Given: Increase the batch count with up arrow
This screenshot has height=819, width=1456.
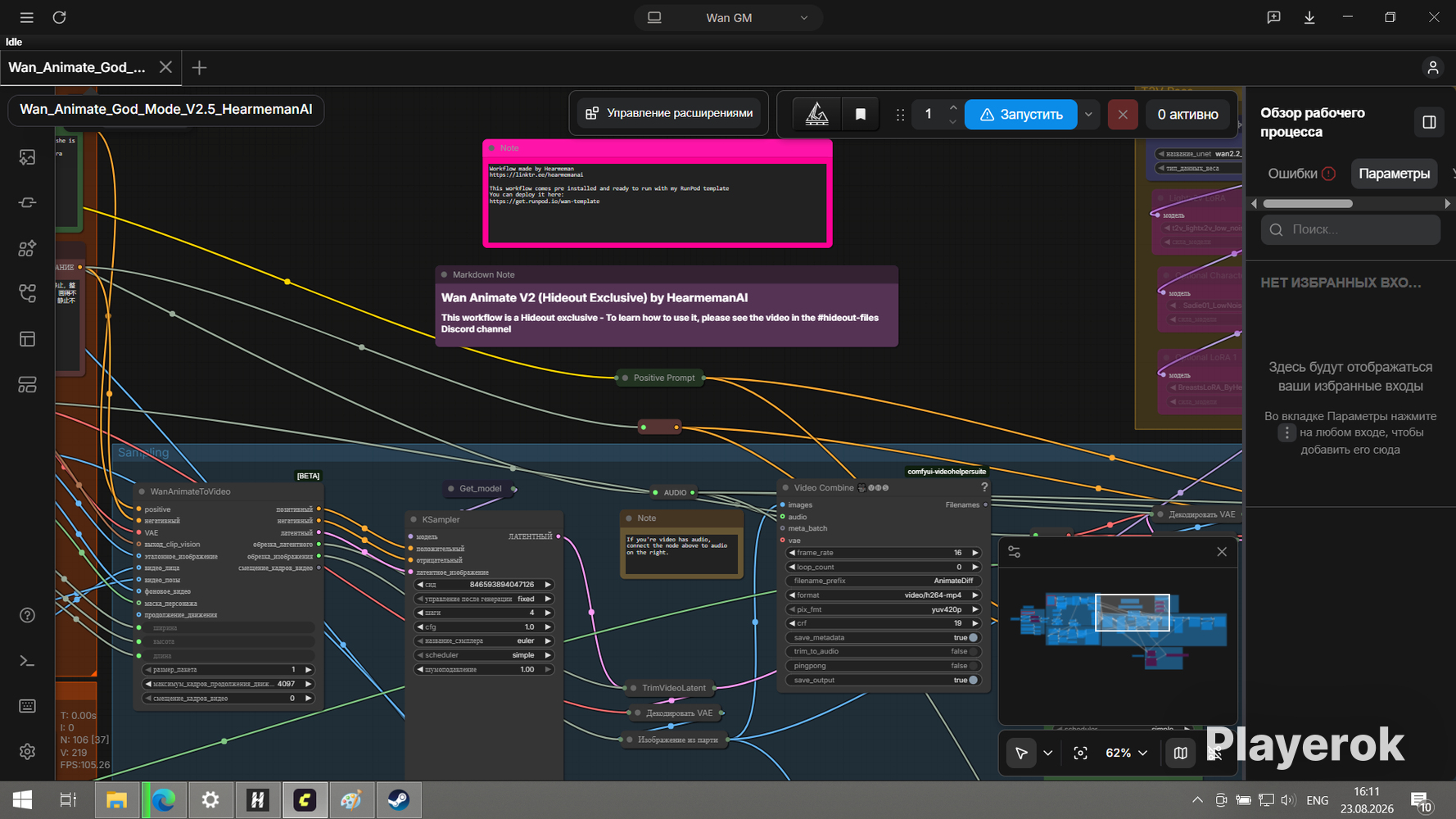Looking at the screenshot, I should [x=953, y=107].
